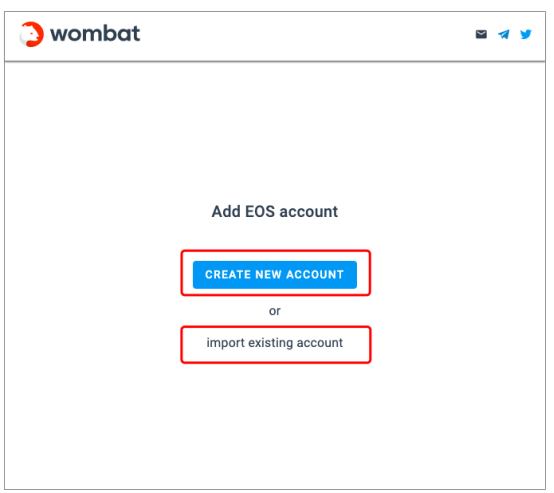Click the dark envelope icon in header
Image resolution: width=554 pixels, height=493 pixels.
coord(481,34)
